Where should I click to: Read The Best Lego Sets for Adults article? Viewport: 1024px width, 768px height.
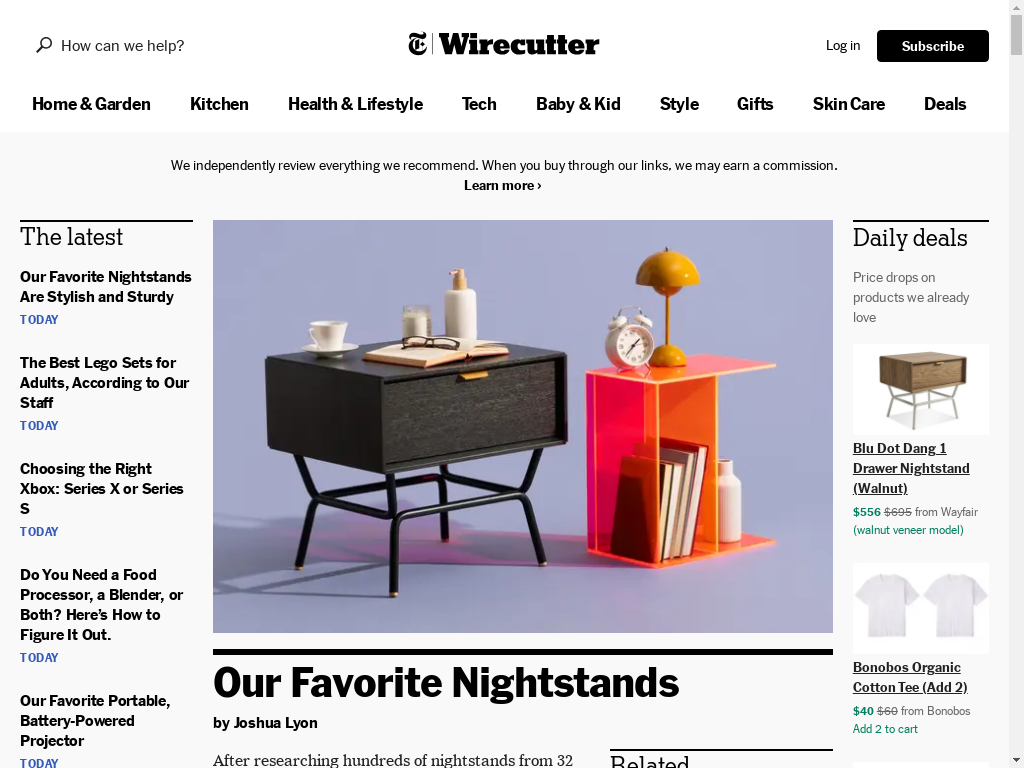tap(104, 383)
